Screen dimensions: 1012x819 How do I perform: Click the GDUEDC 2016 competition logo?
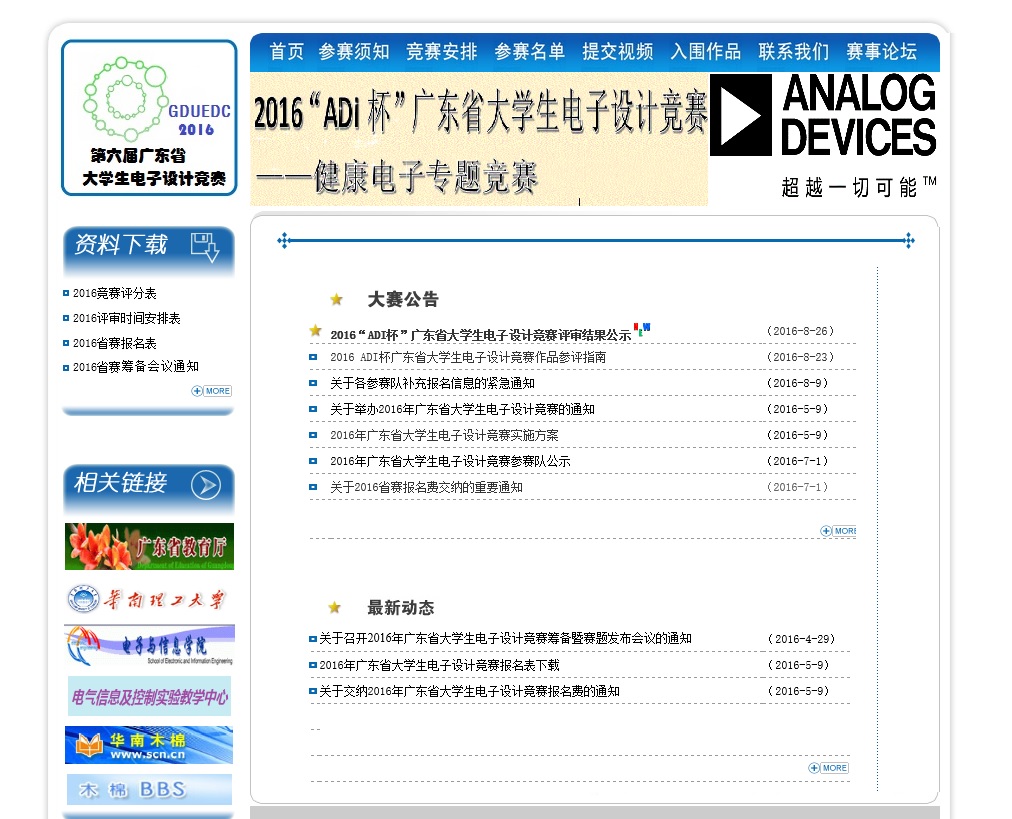click(149, 117)
